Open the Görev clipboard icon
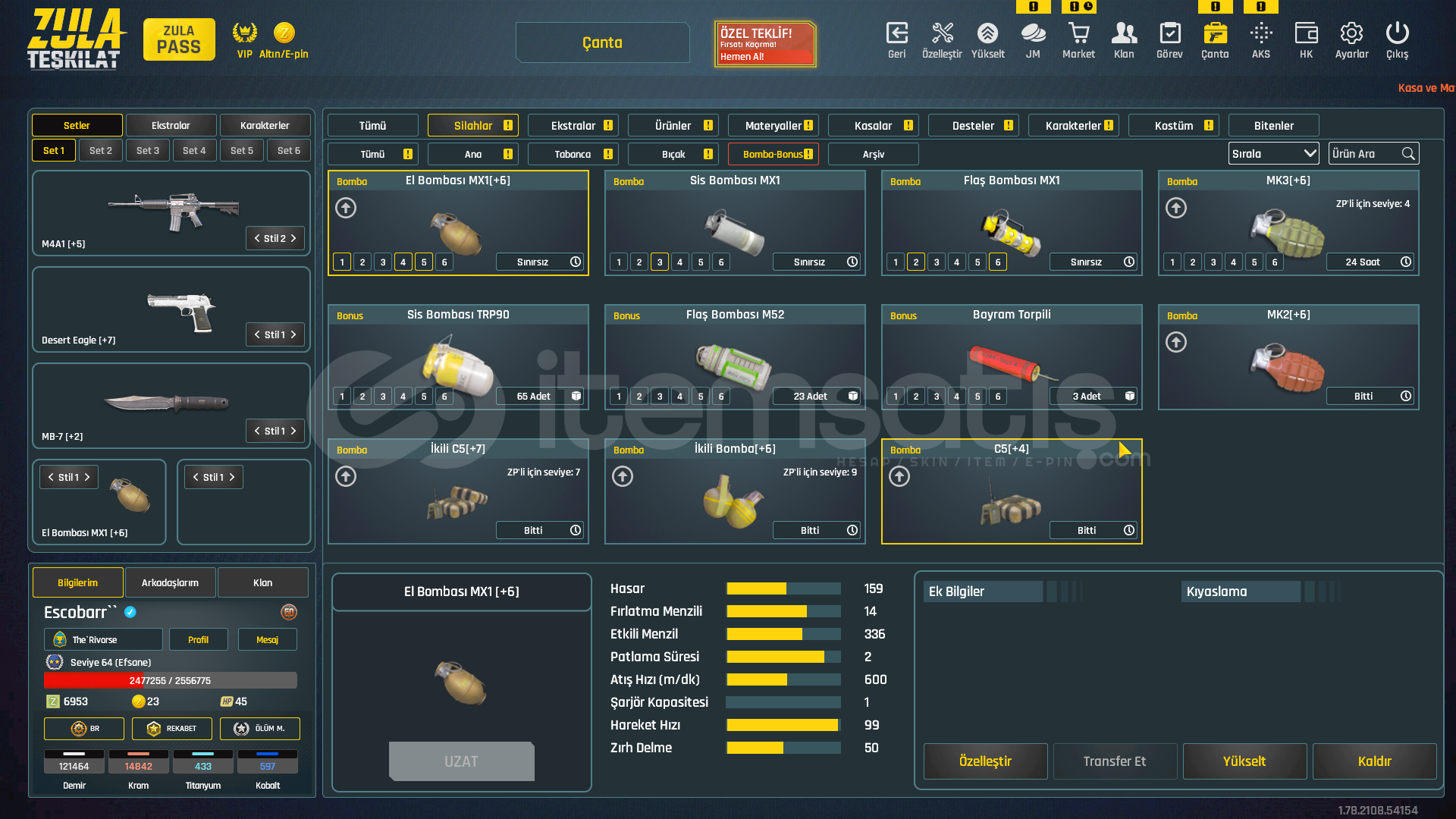 pyautogui.click(x=1170, y=33)
